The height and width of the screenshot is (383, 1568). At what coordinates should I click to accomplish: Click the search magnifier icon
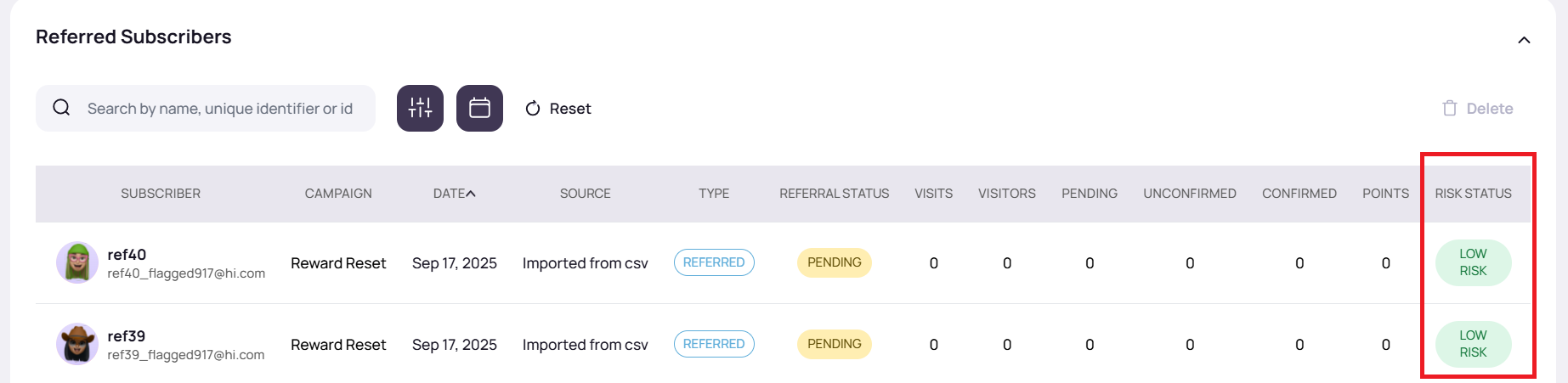pos(61,108)
